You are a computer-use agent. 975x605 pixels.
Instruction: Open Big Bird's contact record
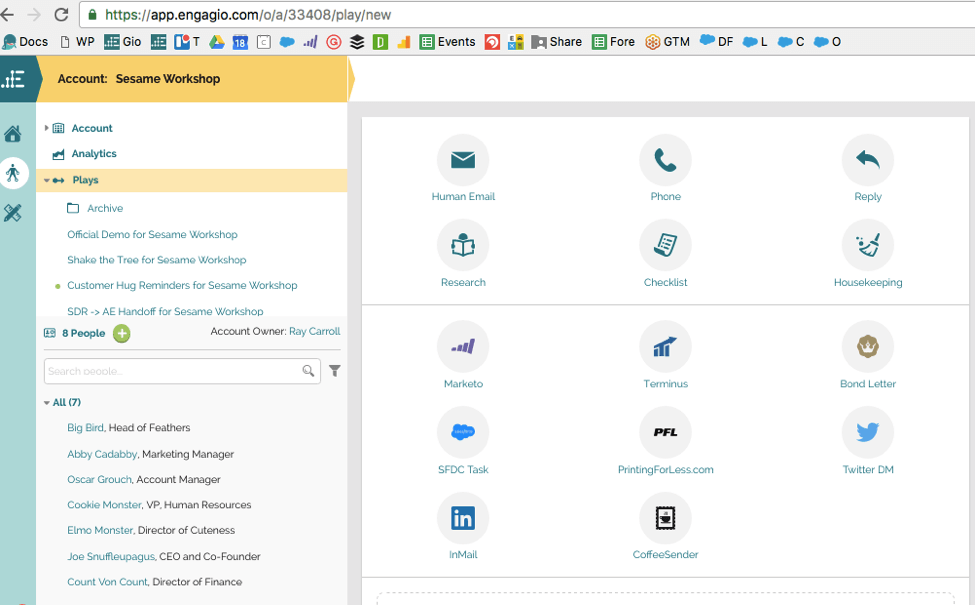(85, 428)
